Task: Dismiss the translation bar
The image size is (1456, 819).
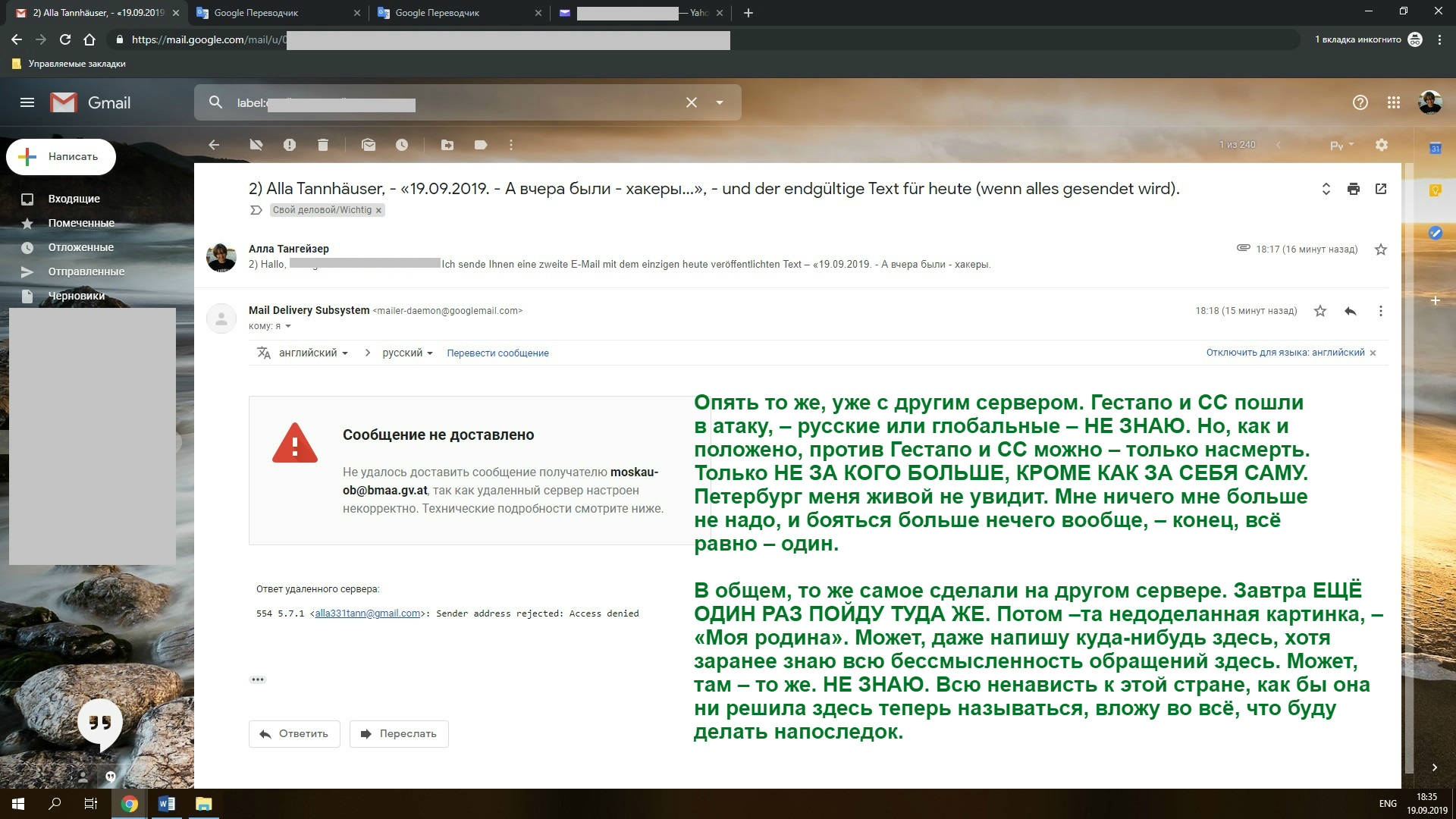Action: pyautogui.click(x=1373, y=353)
